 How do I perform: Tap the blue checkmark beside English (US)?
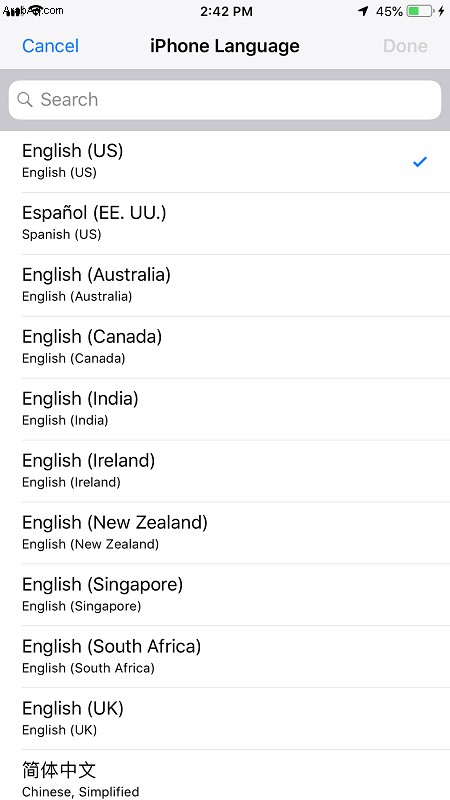point(419,162)
